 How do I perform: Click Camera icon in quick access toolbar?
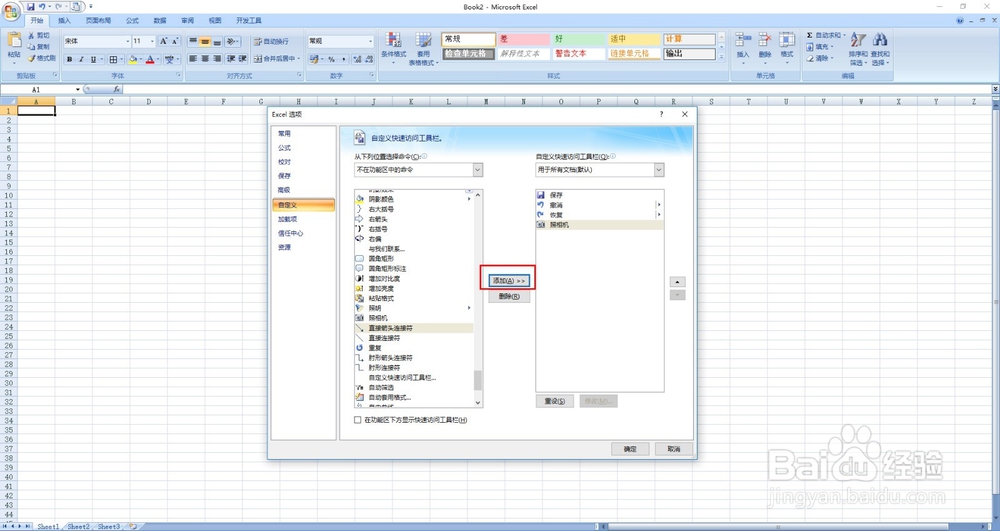(75, 6)
